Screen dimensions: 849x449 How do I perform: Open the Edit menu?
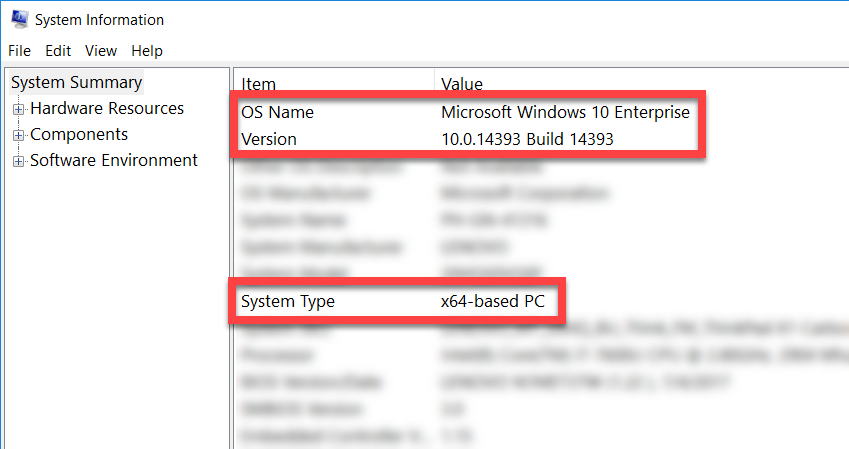(58, 51)
